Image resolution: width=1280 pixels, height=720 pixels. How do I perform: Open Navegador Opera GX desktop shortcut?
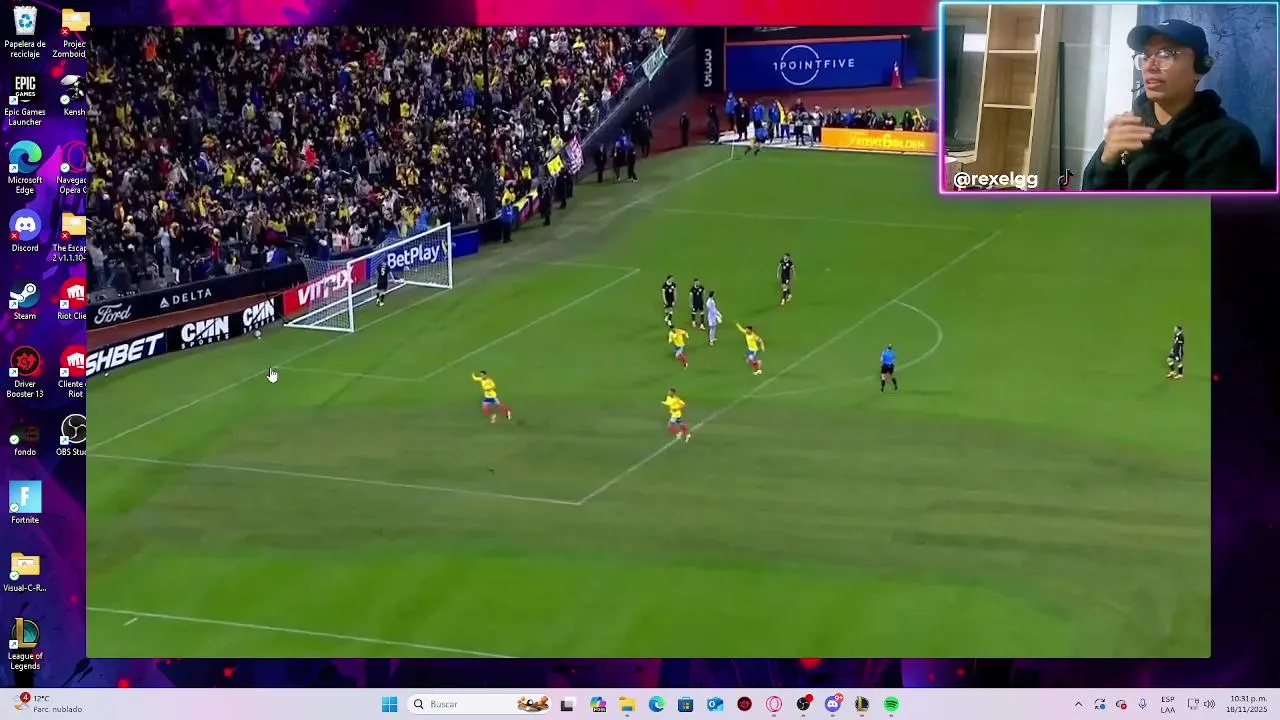[x=72, y=168]
